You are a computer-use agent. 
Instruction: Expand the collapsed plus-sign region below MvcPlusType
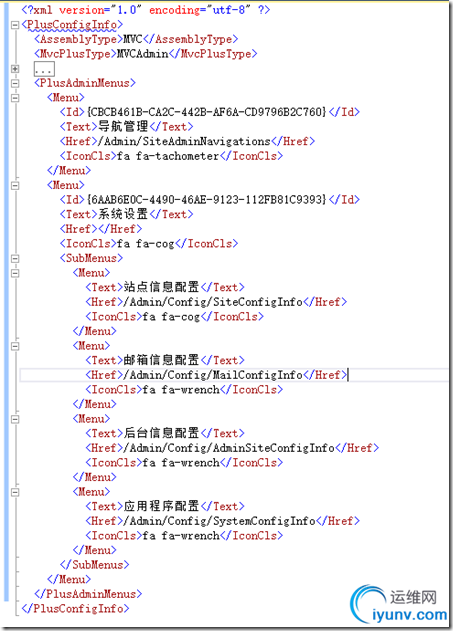[15, 69]
